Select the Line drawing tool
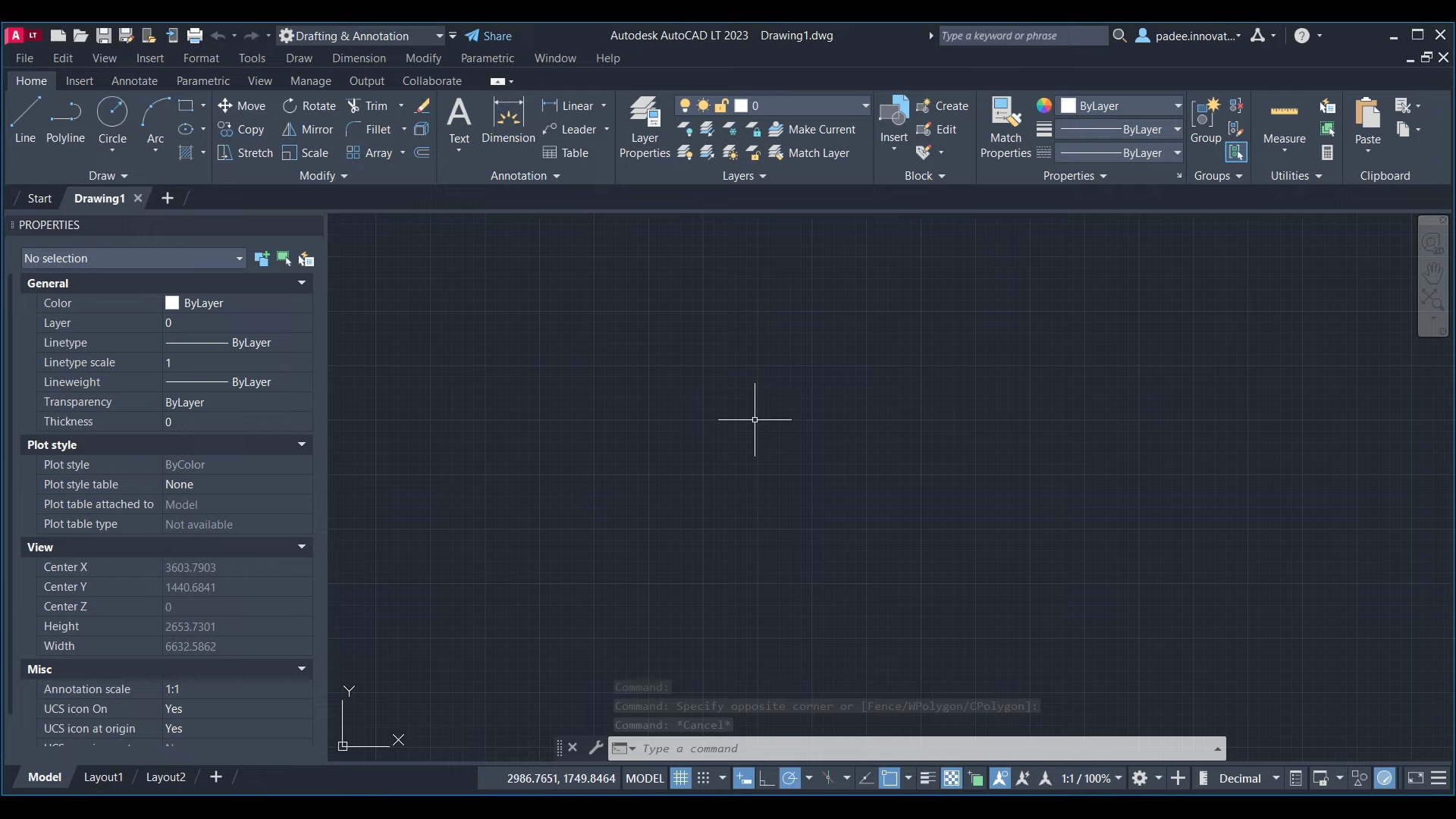1456x819 pixels. point(25,118)
